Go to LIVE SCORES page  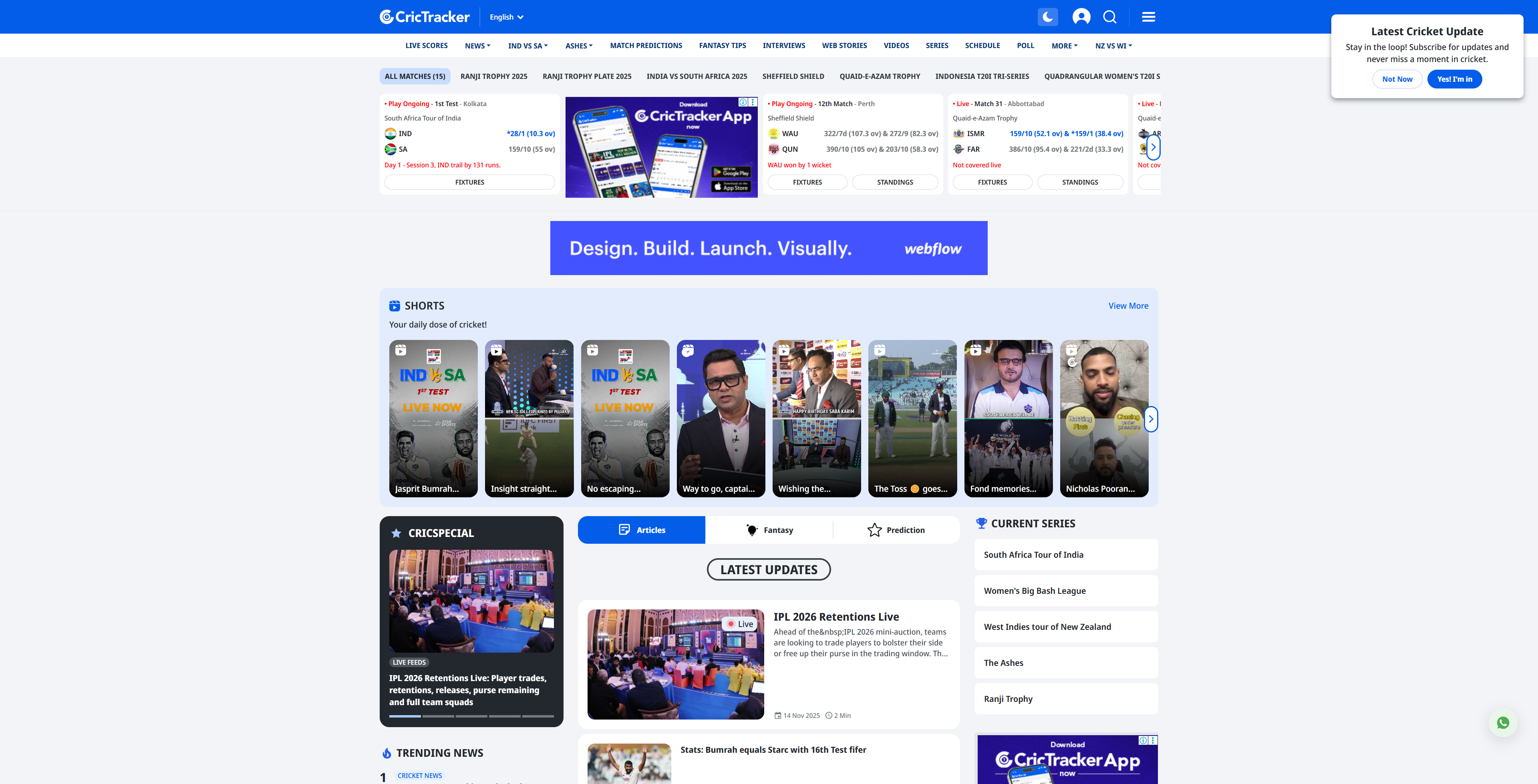tap(426, 46)
